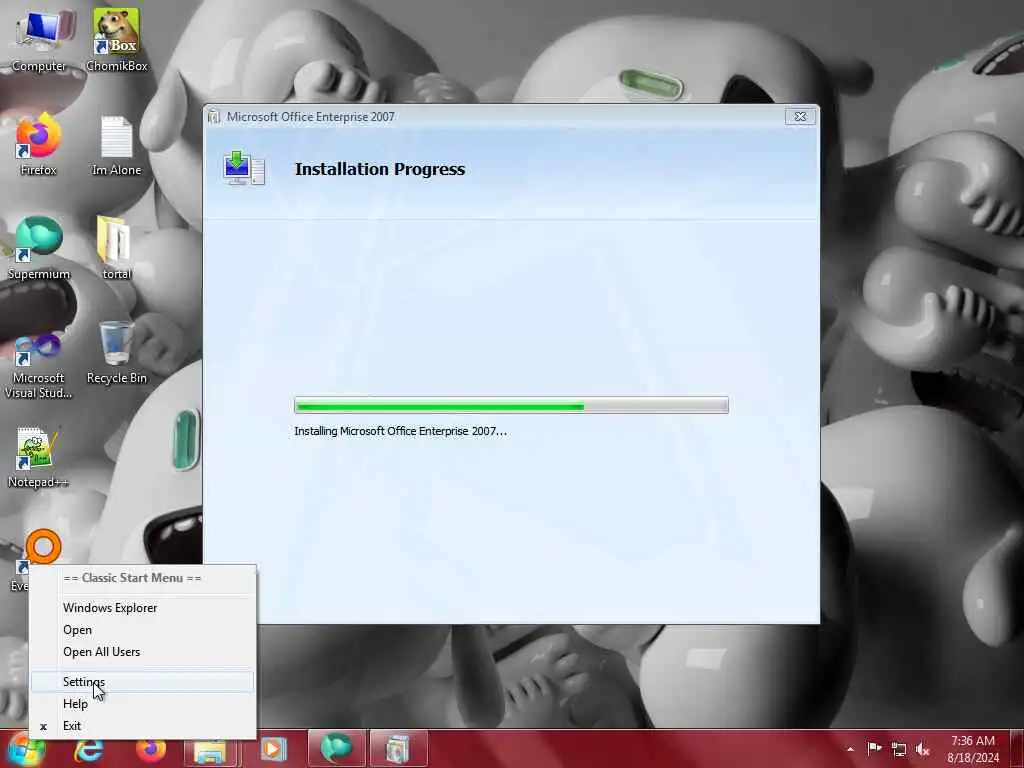Click the Installation Progress heading

[380, 169]
